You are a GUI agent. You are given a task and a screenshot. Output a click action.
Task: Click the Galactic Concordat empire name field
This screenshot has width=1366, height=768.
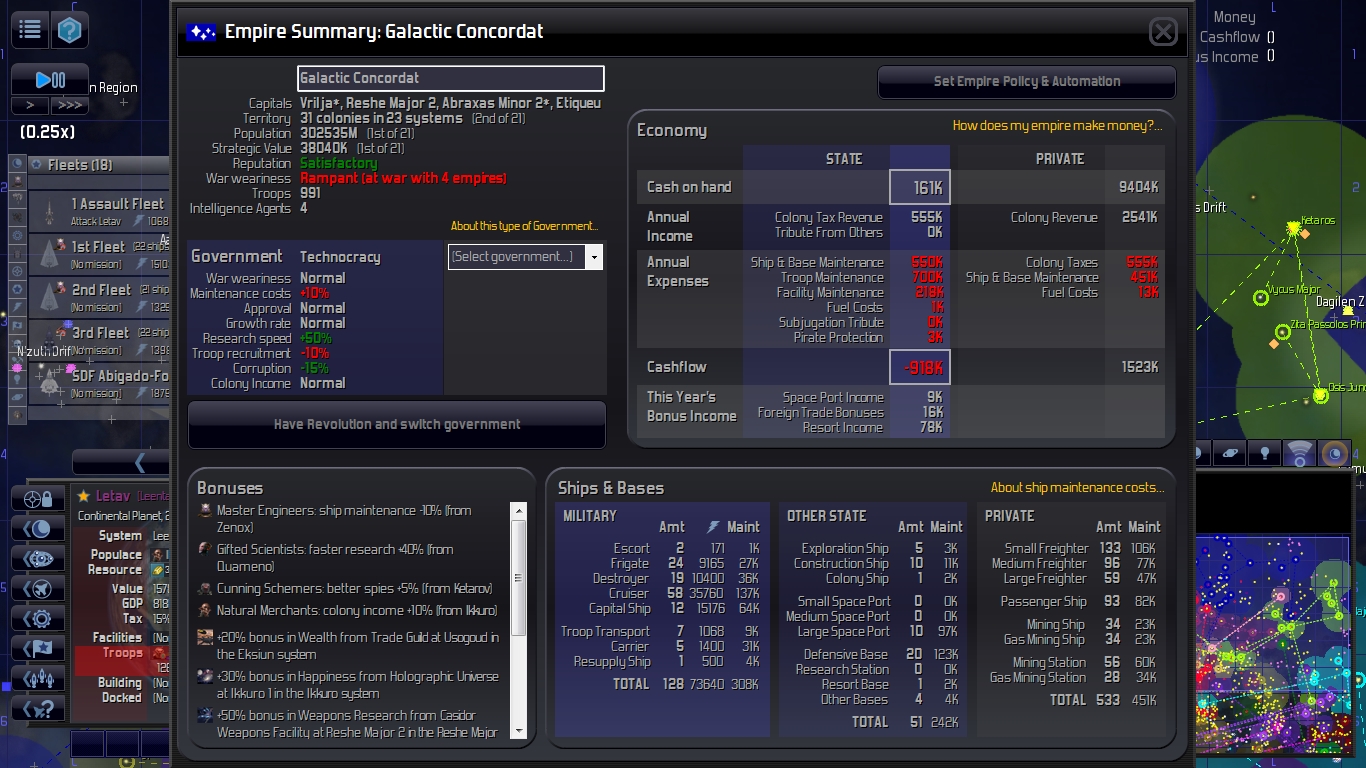(x=451, y=78)
